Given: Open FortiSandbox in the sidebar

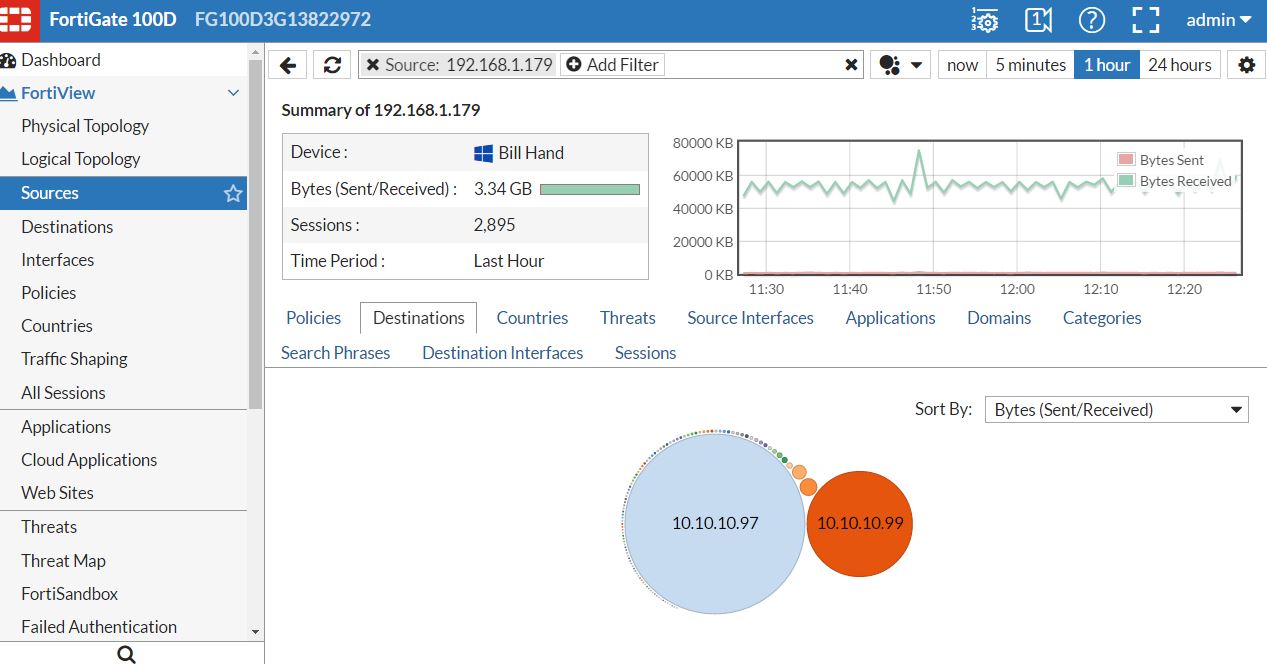Looking at the screenshot, I should [x=70, y=594].
